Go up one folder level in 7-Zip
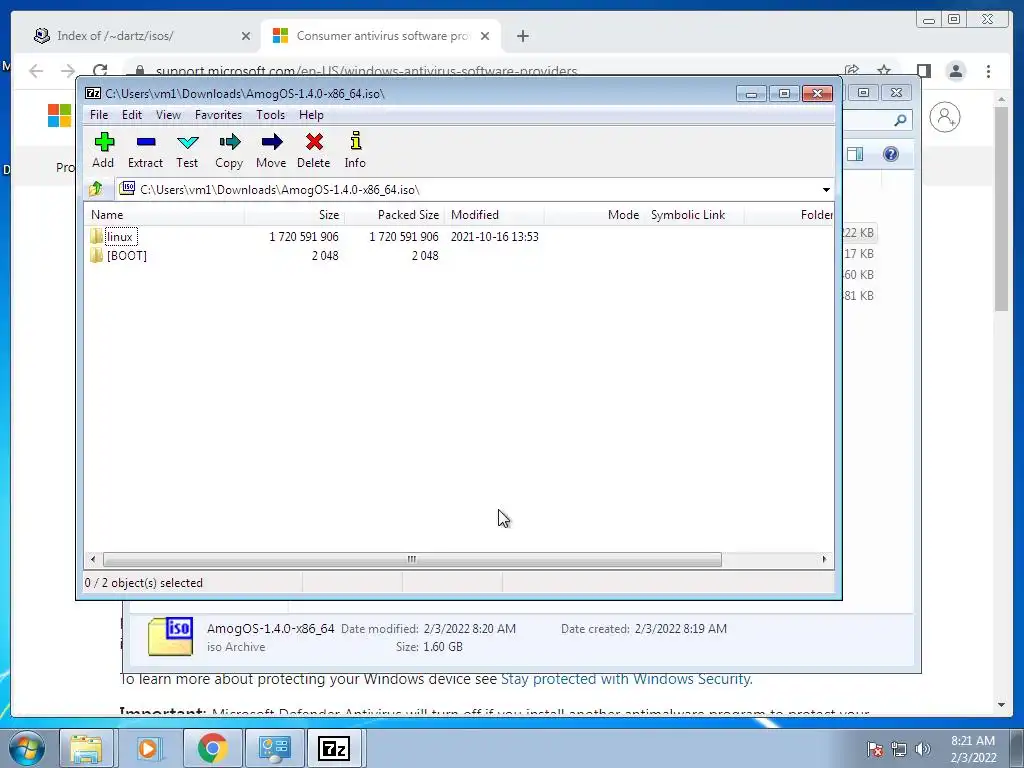1024x768 pixels. point(96,189)
